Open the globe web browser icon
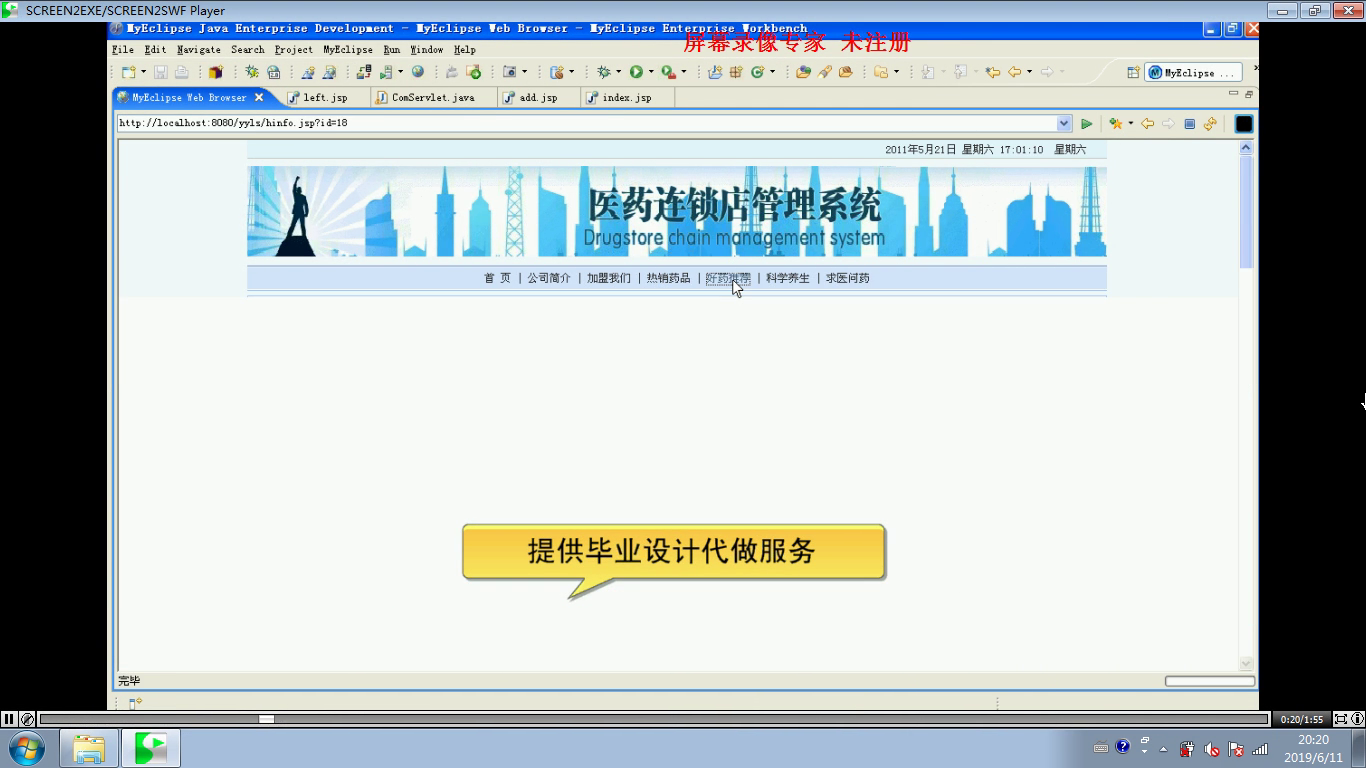Viewport: 1366px width, 768px height. point(417,72)
